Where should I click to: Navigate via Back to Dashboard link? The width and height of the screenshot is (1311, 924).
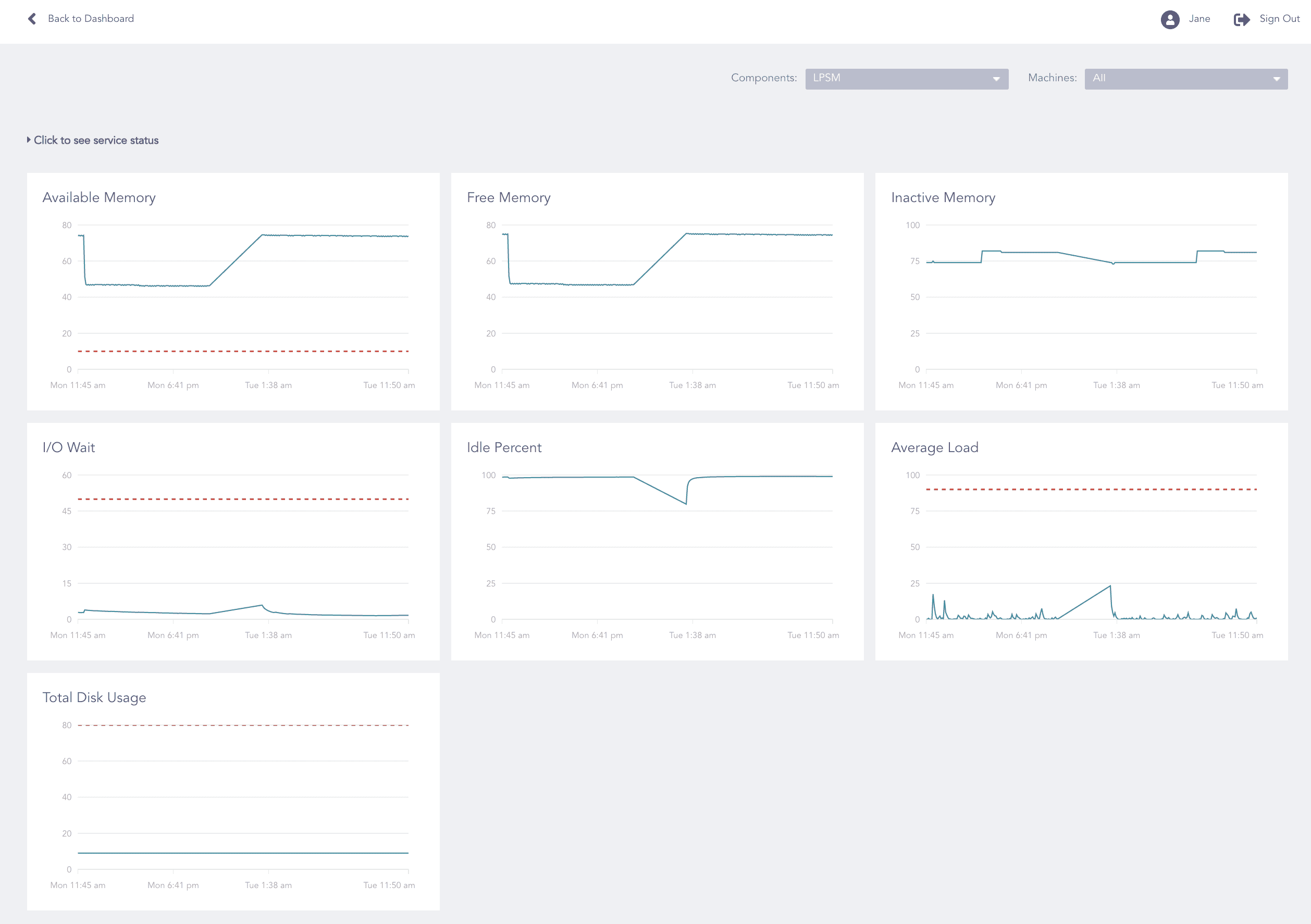tap(91, 18)
